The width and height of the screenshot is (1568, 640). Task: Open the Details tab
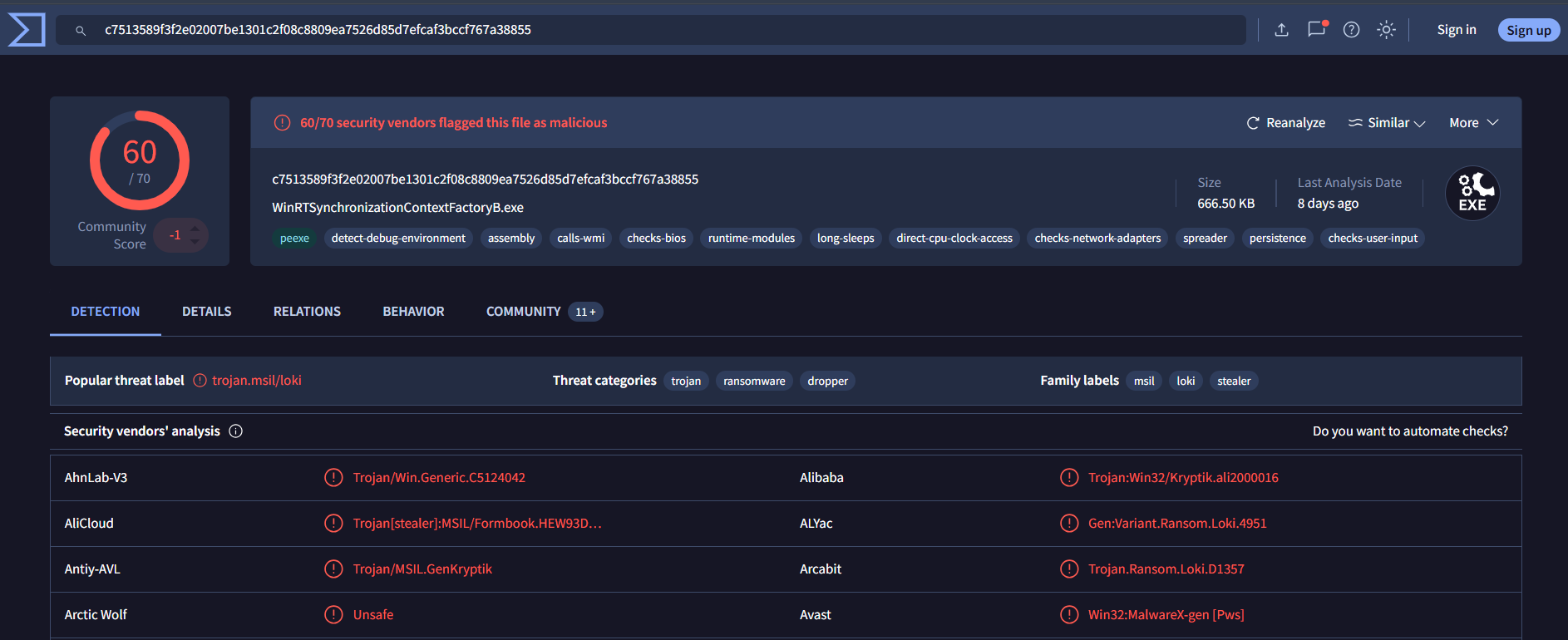pyautogui.click(x=207, y=312)
